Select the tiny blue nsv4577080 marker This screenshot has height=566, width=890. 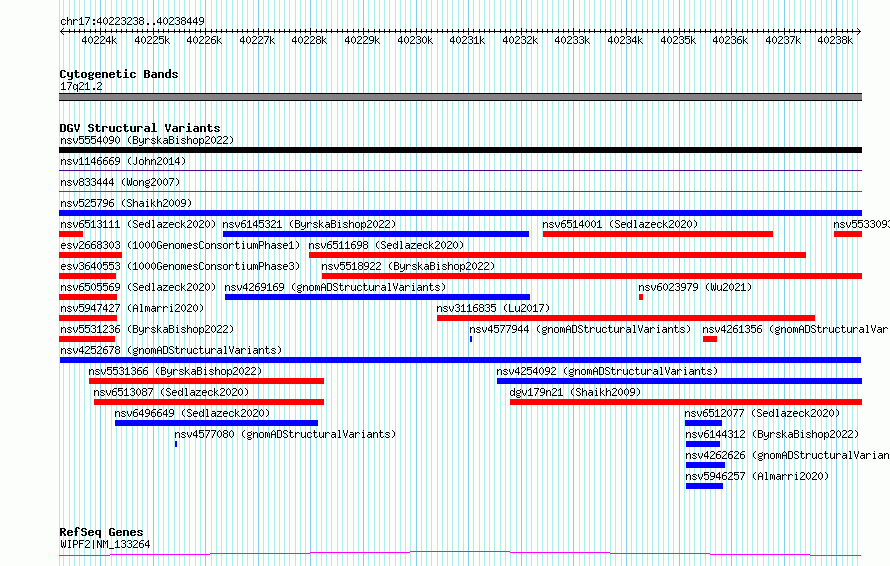pyautogui.click(x=176, y=444)
